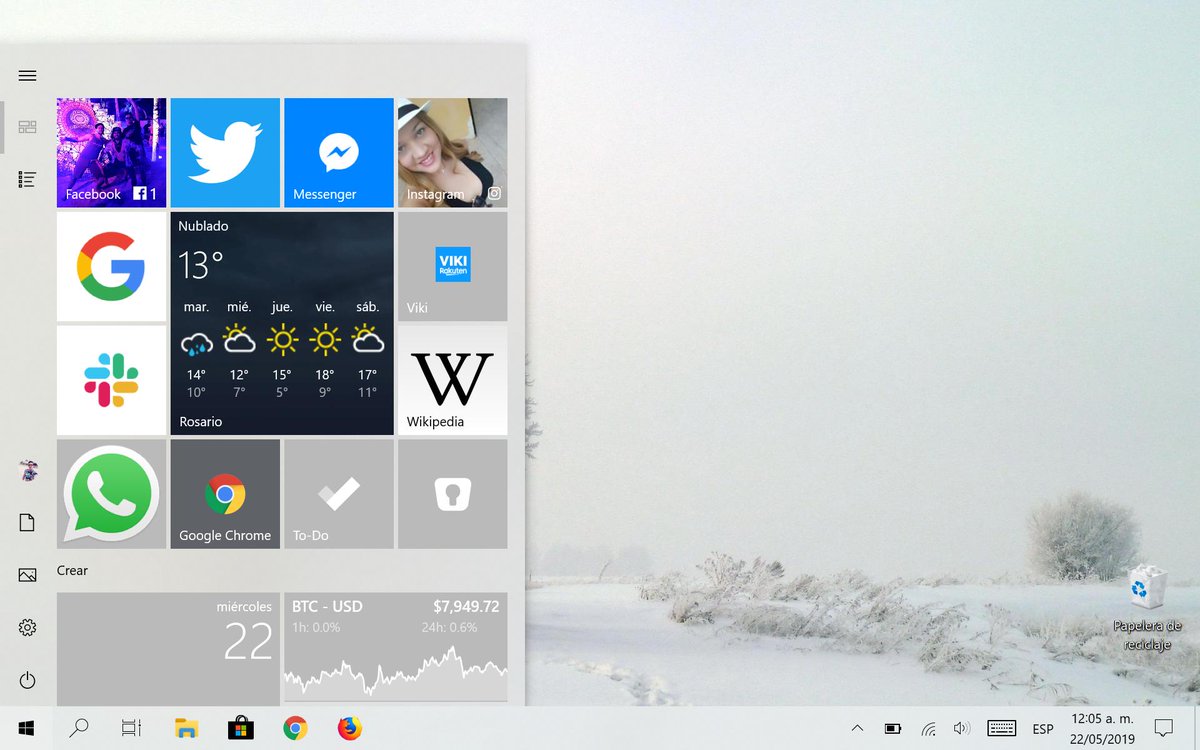Click the volume speaker icon
Image resolution: width=1200 pixels, height=750 pixels.
[x=962, y=728]
